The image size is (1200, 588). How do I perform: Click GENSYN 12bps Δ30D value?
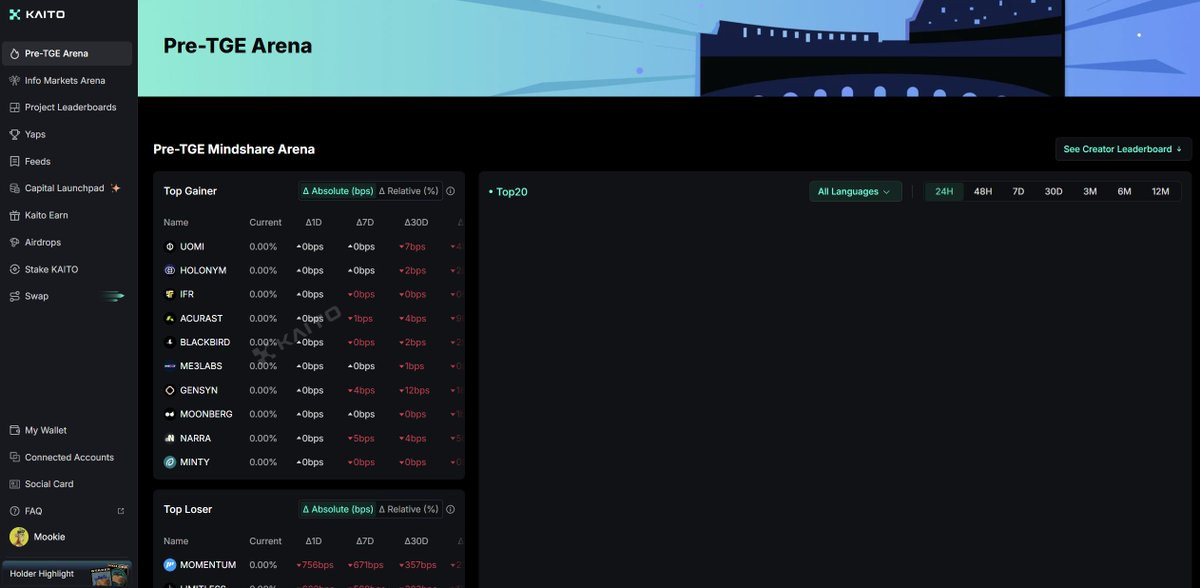(x=414, y=391)
